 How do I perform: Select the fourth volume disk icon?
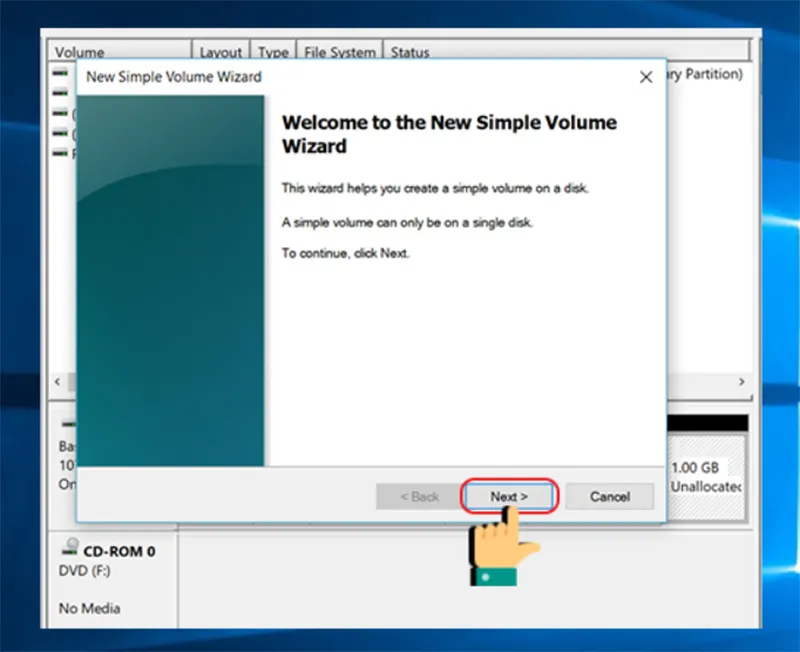(x=60, y=133)
